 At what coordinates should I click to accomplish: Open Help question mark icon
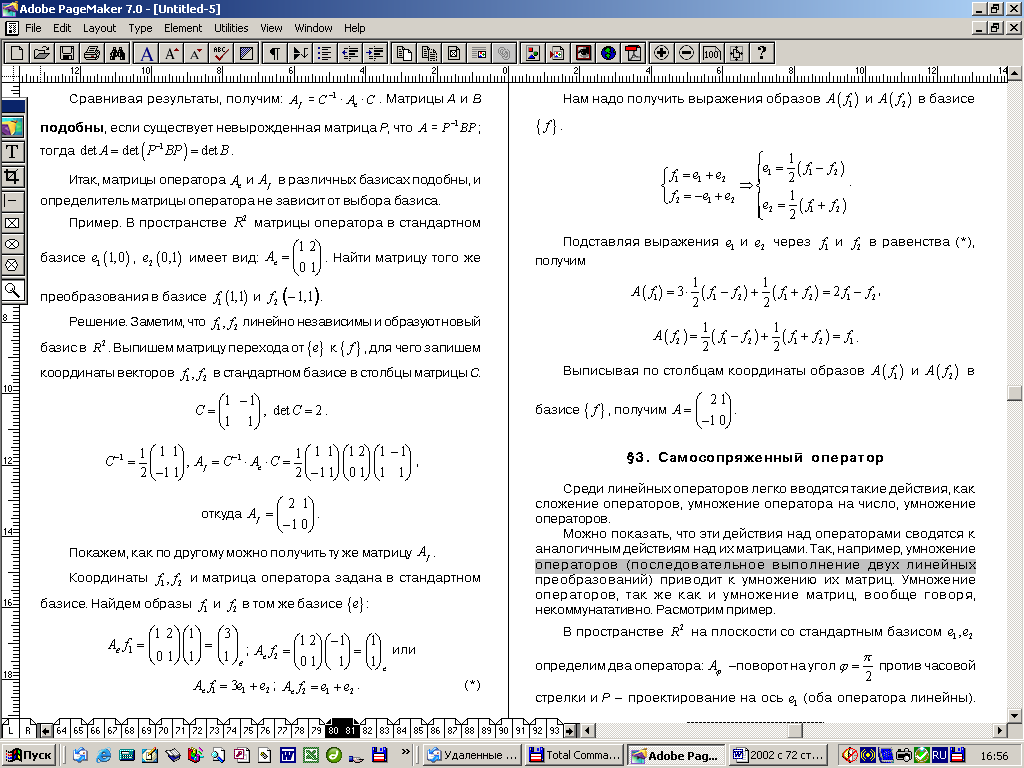point(761,53)
